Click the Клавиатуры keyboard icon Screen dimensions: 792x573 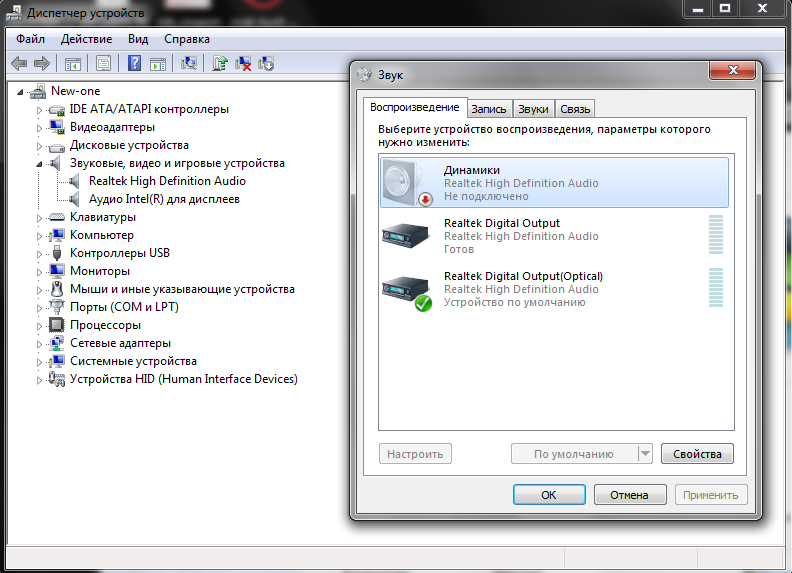tap(57, 217)
